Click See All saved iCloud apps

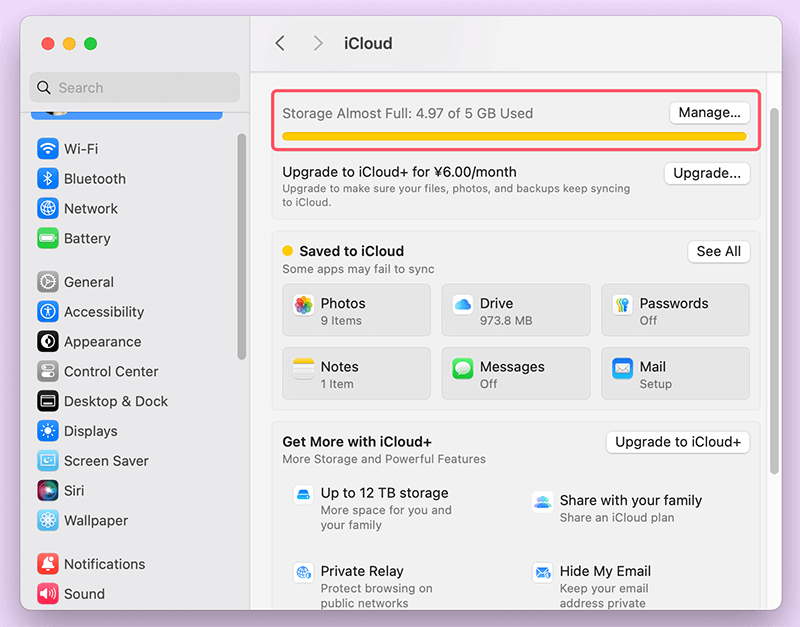pyautogui.click(x=718, y=251)
